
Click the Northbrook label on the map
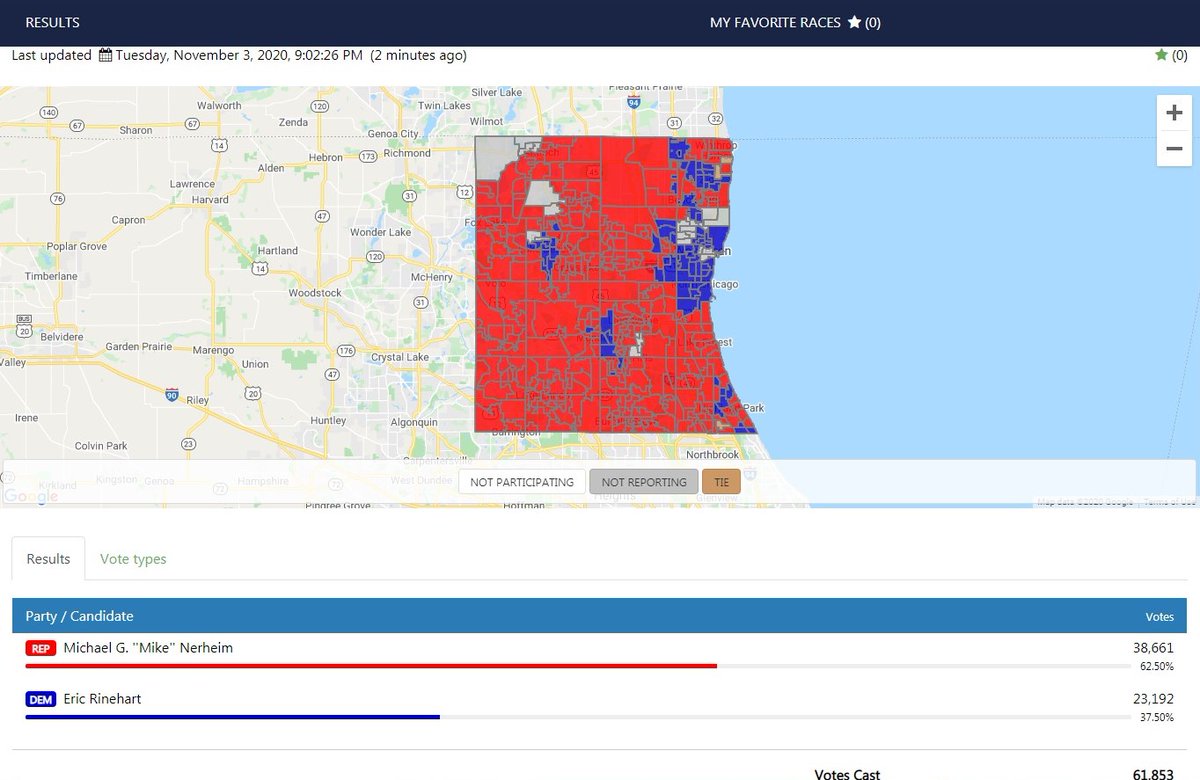click(714, 454)
